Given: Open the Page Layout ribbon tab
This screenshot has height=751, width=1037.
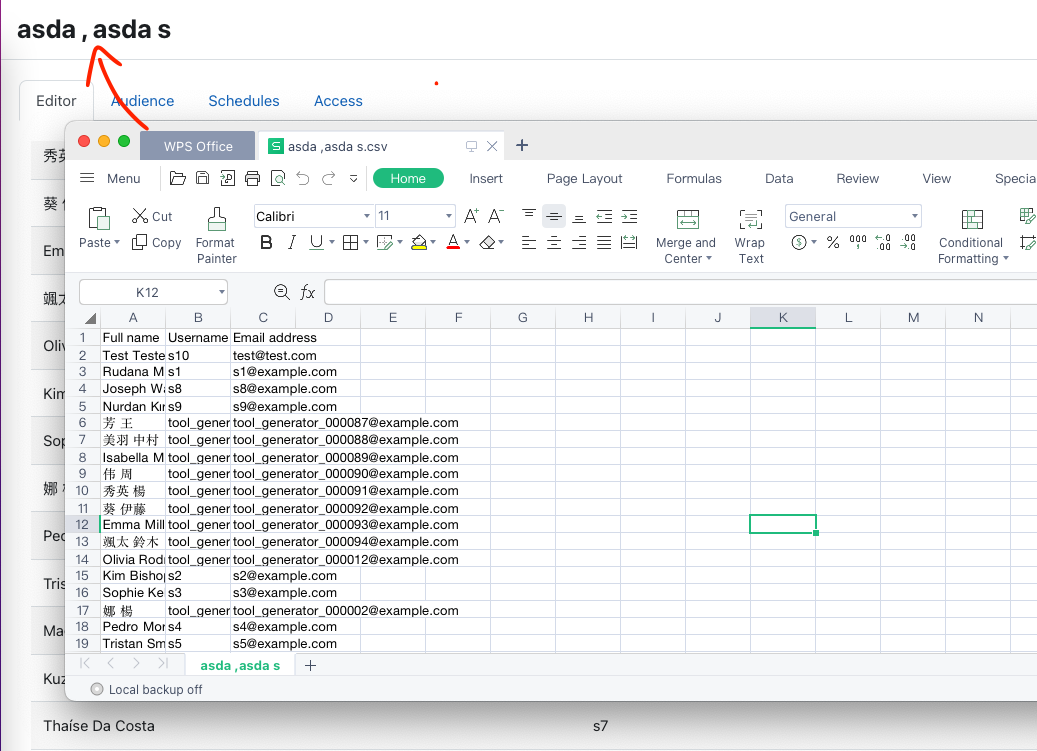Looking at the screenshot, I should coord(585,178).
